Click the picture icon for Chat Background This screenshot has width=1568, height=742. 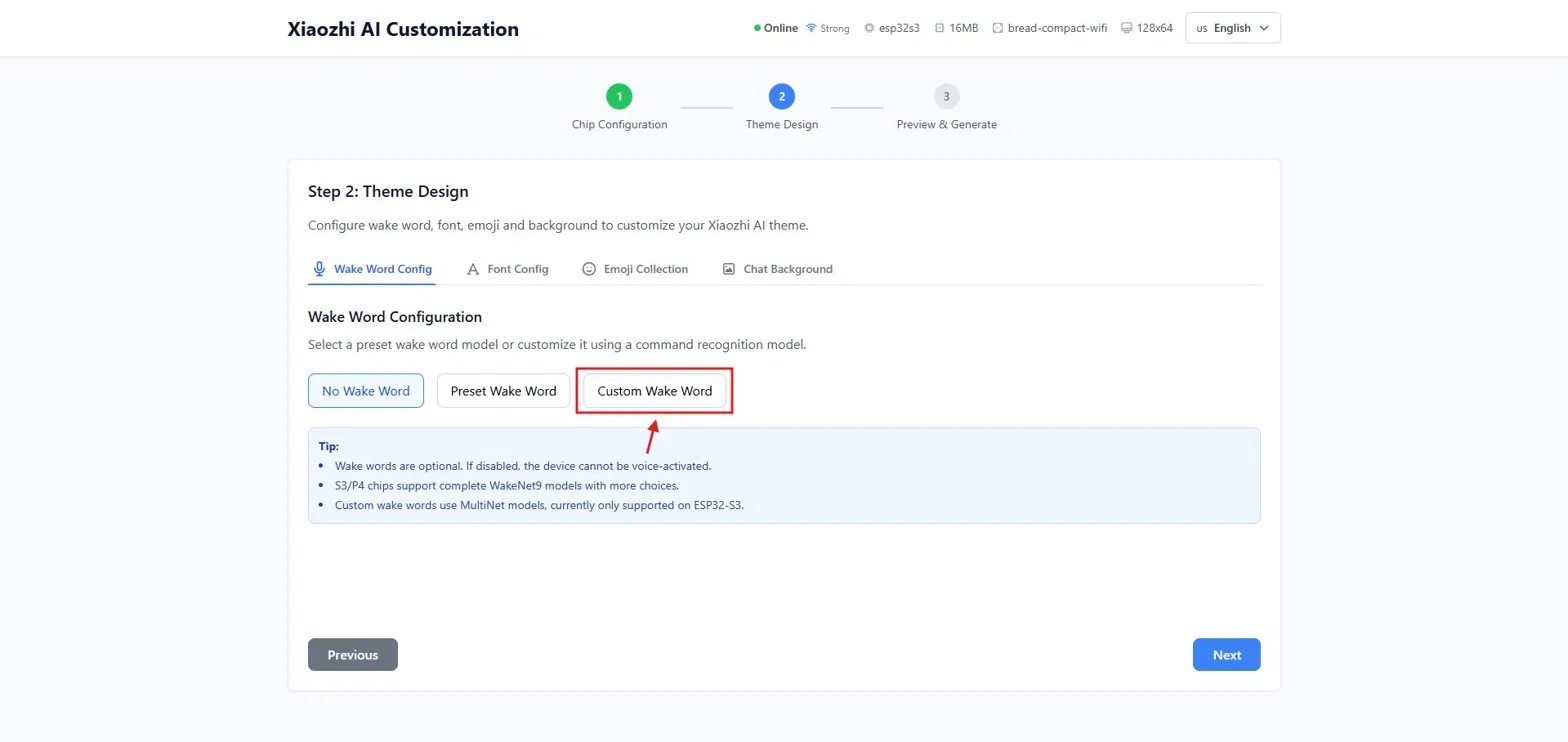[x=729, y=269]
